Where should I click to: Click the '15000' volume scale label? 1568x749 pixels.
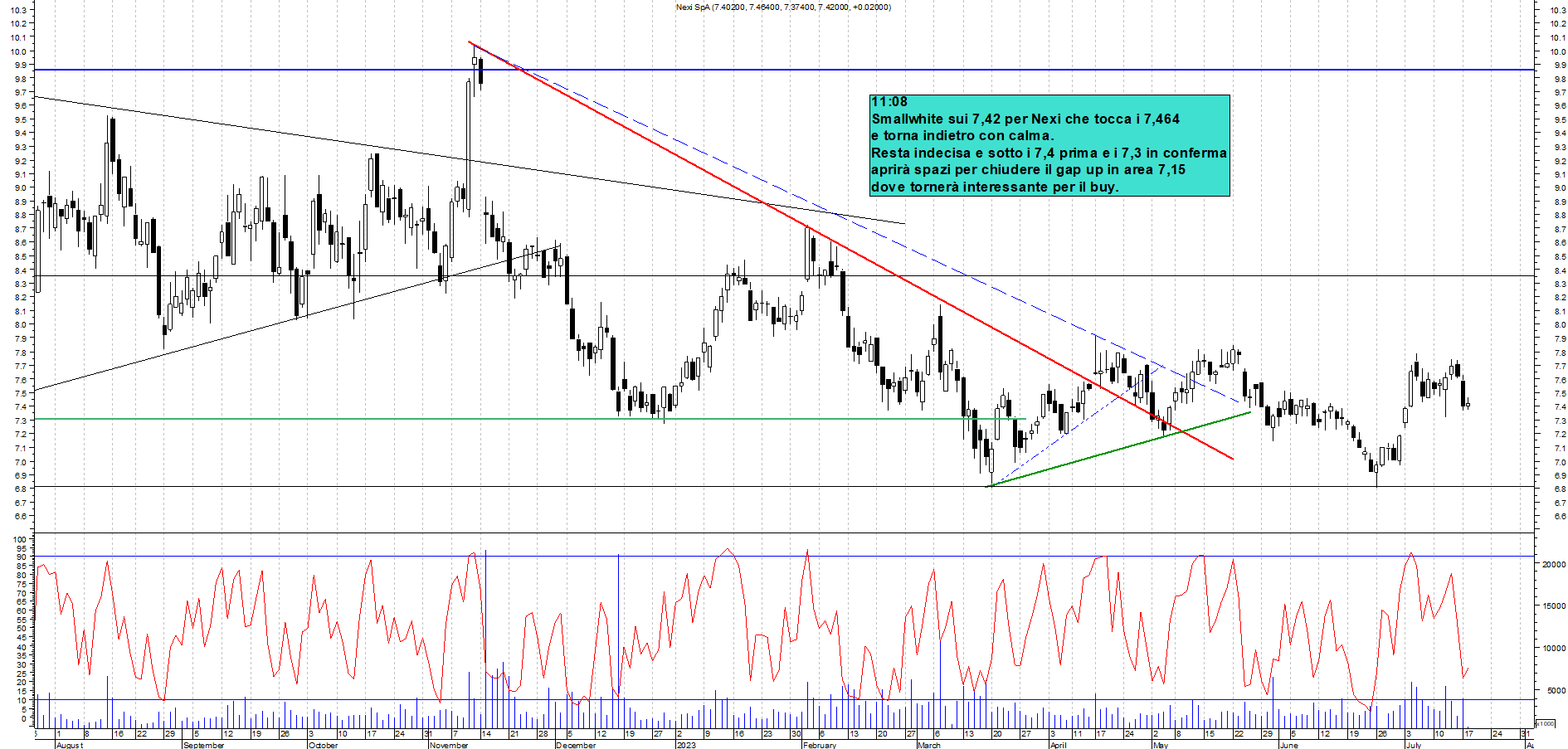pos(1554,606)
